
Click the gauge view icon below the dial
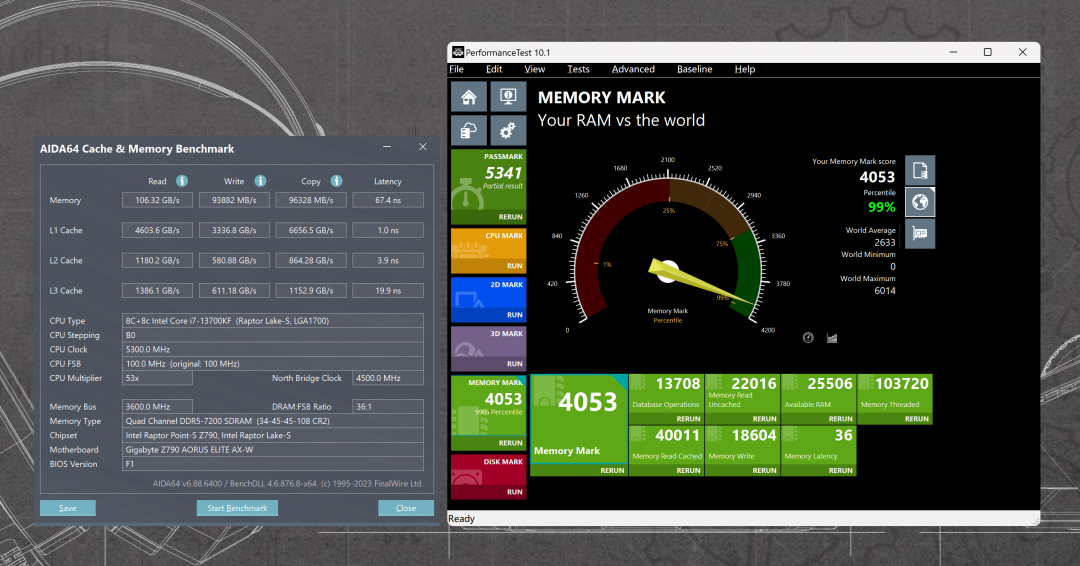(808, 337)
